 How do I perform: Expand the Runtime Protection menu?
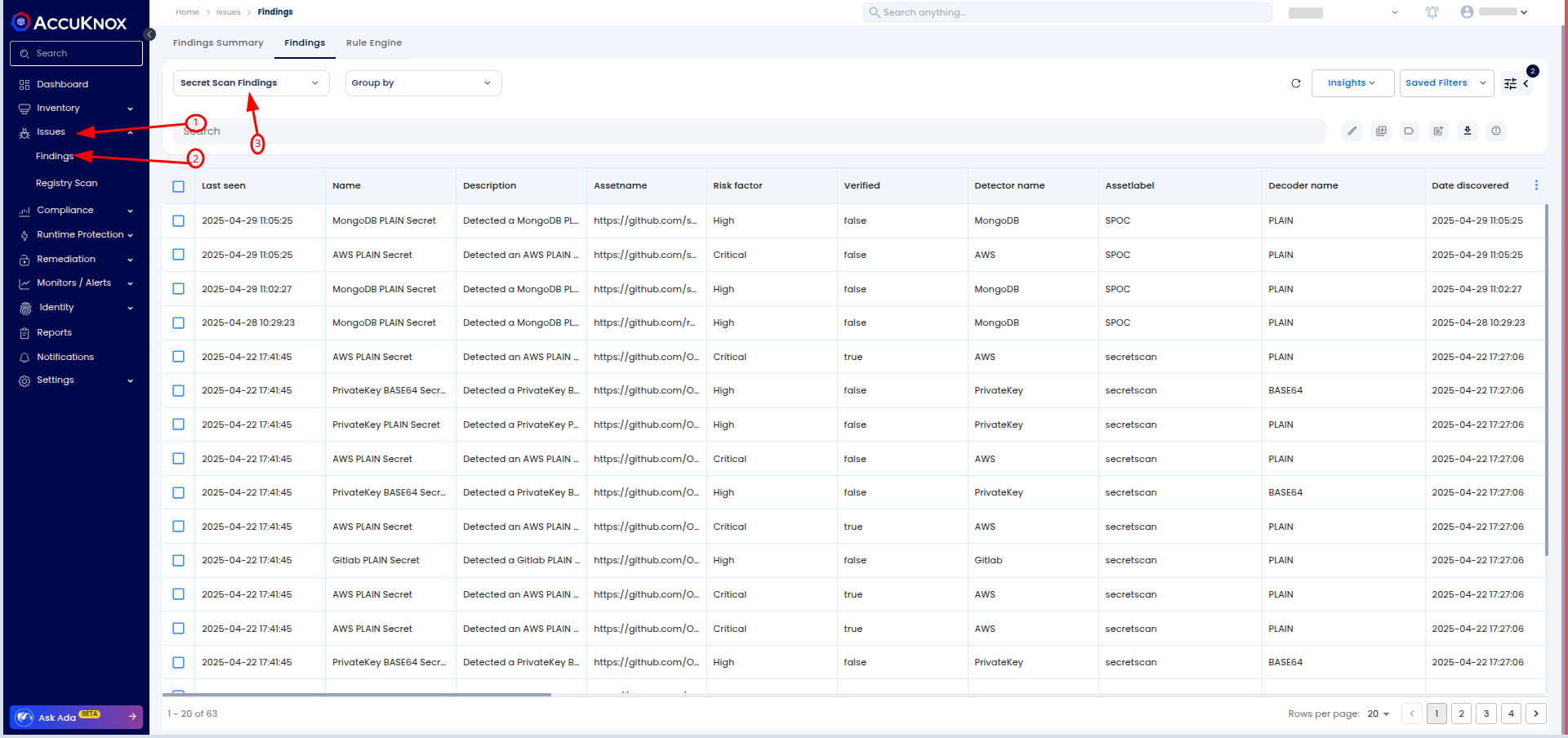point(130,235)
